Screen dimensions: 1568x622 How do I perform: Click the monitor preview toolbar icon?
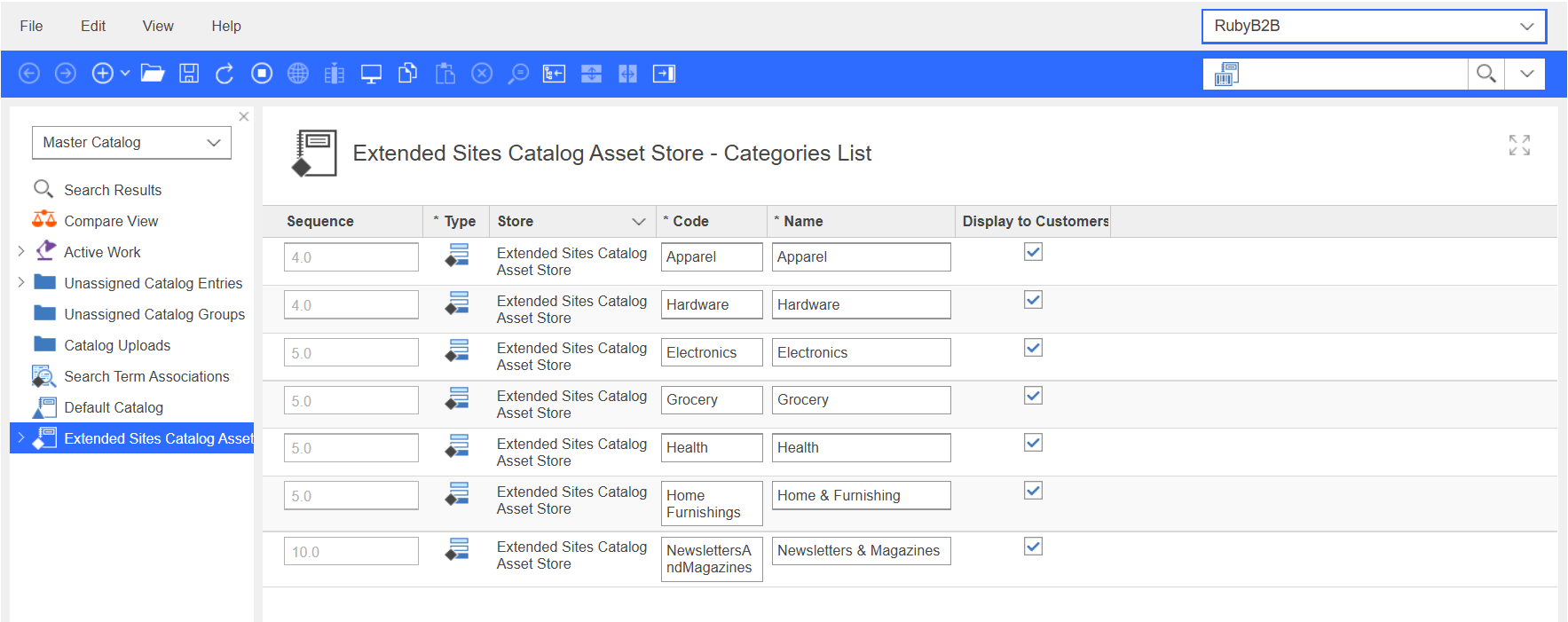point(371,74)
